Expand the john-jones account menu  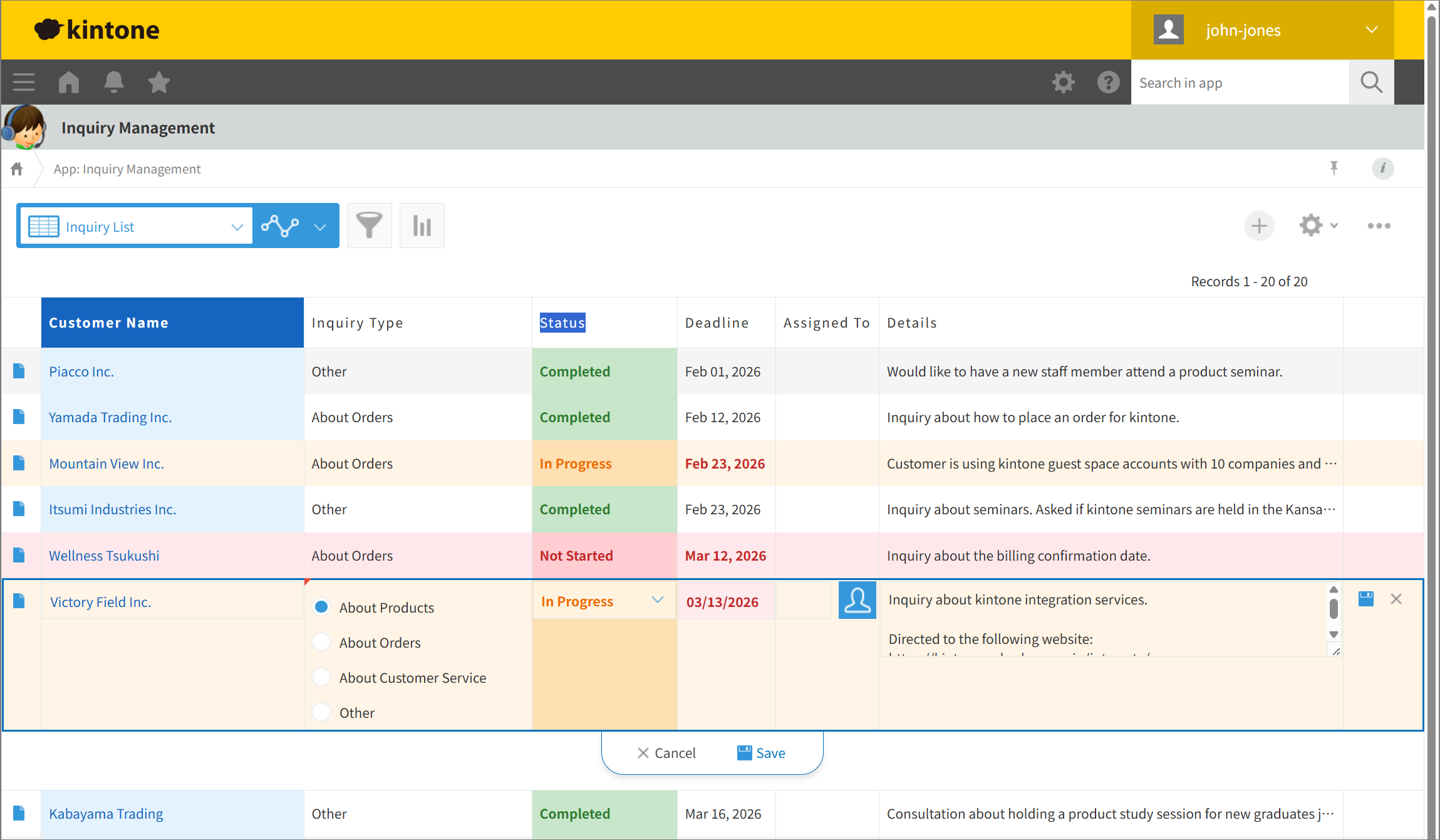(x=1372, y=29)
